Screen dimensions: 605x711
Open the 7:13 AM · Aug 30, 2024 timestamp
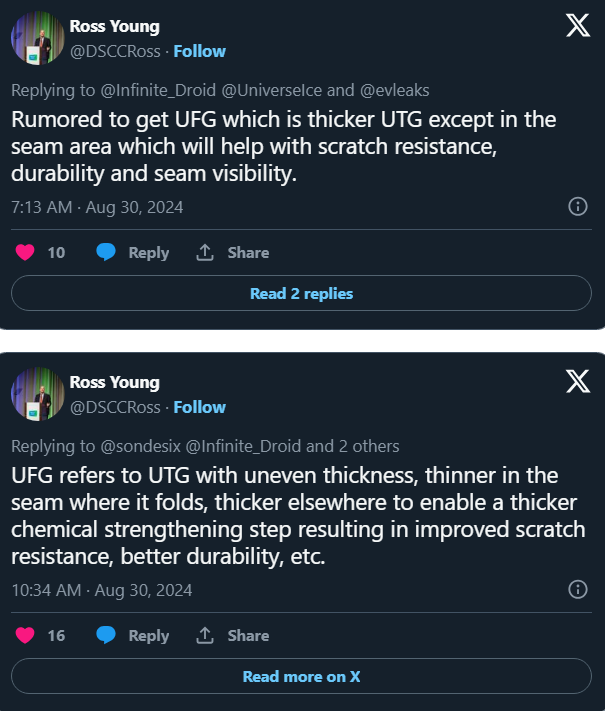coord(97,207)
